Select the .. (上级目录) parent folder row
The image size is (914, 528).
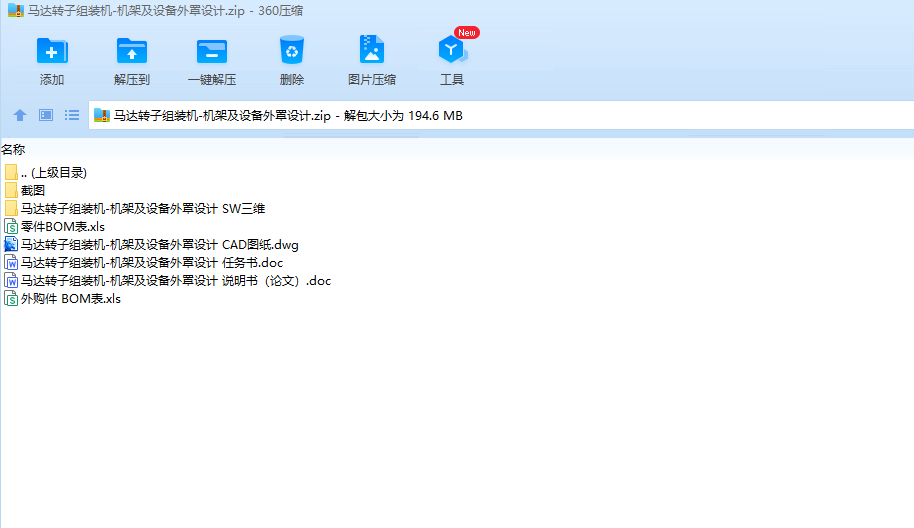coord(45,173)
